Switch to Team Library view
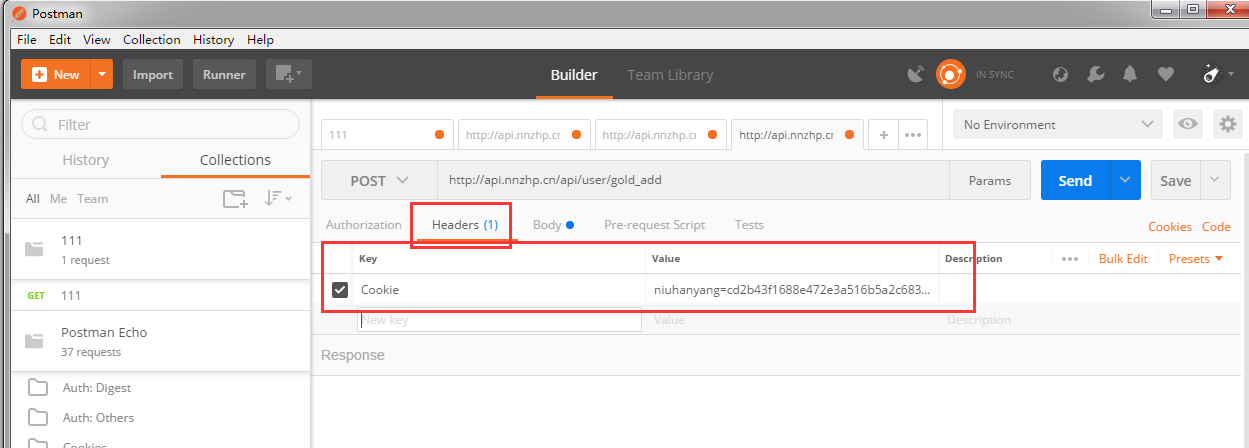The image size is (1249, 448). click(x=670, y=75)
